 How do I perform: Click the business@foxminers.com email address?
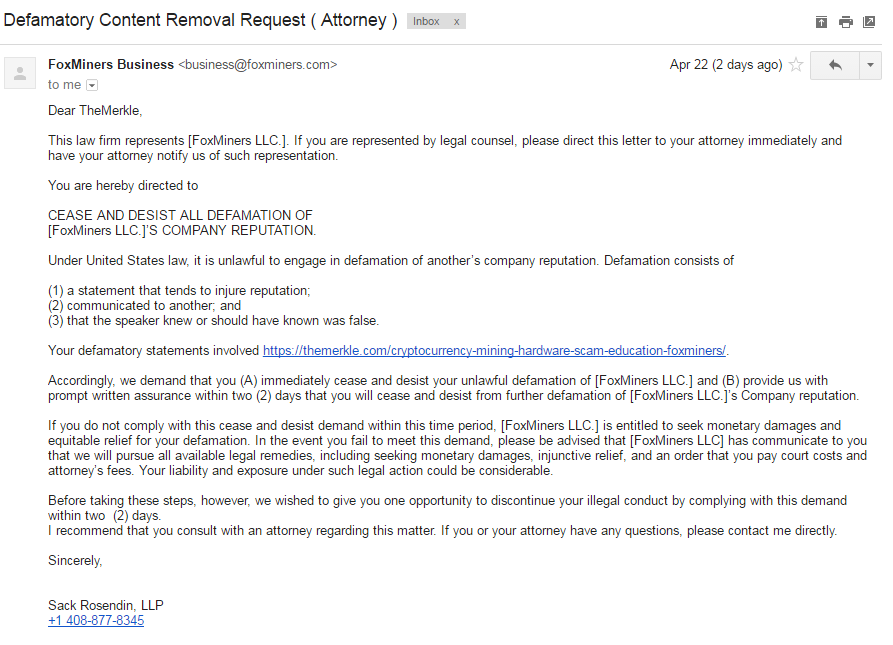[258, 65]
